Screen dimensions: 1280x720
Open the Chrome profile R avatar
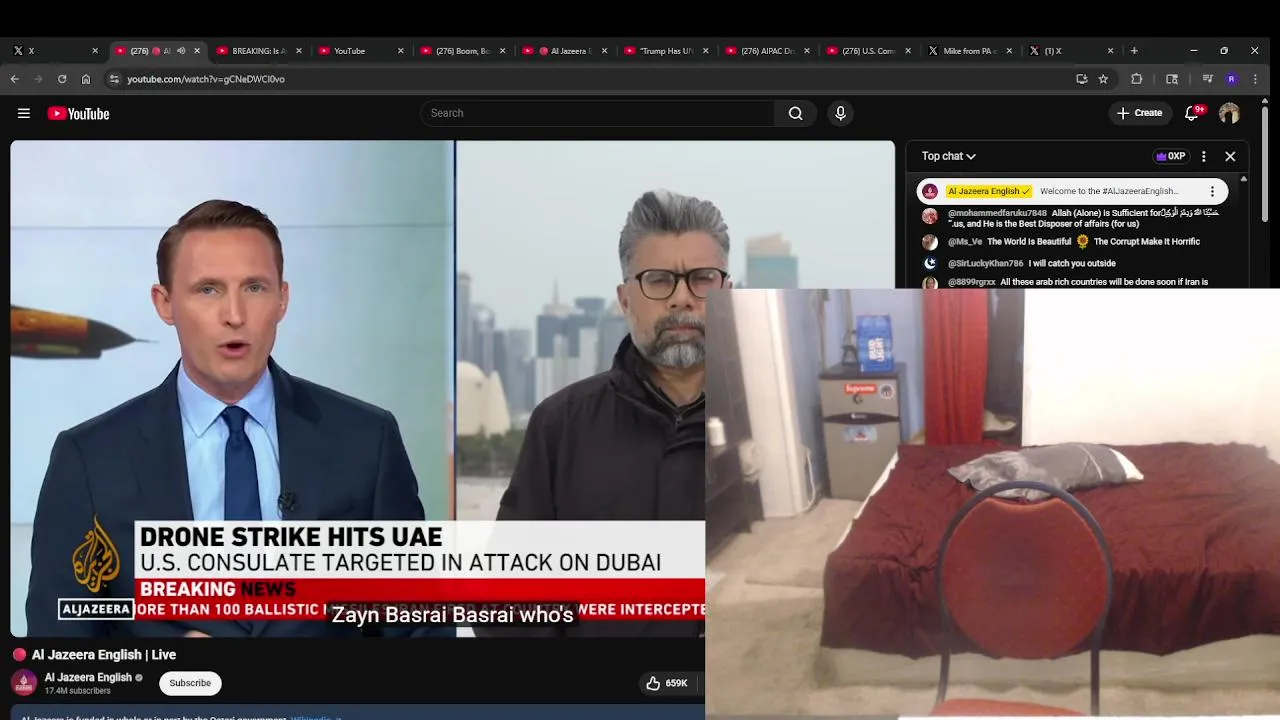coord(1231,79)
